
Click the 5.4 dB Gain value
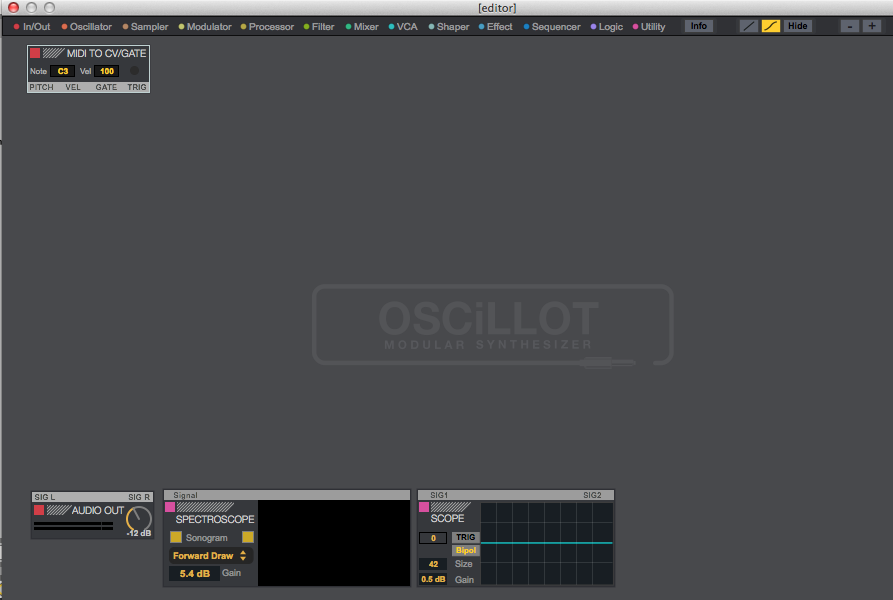[195, 573]
